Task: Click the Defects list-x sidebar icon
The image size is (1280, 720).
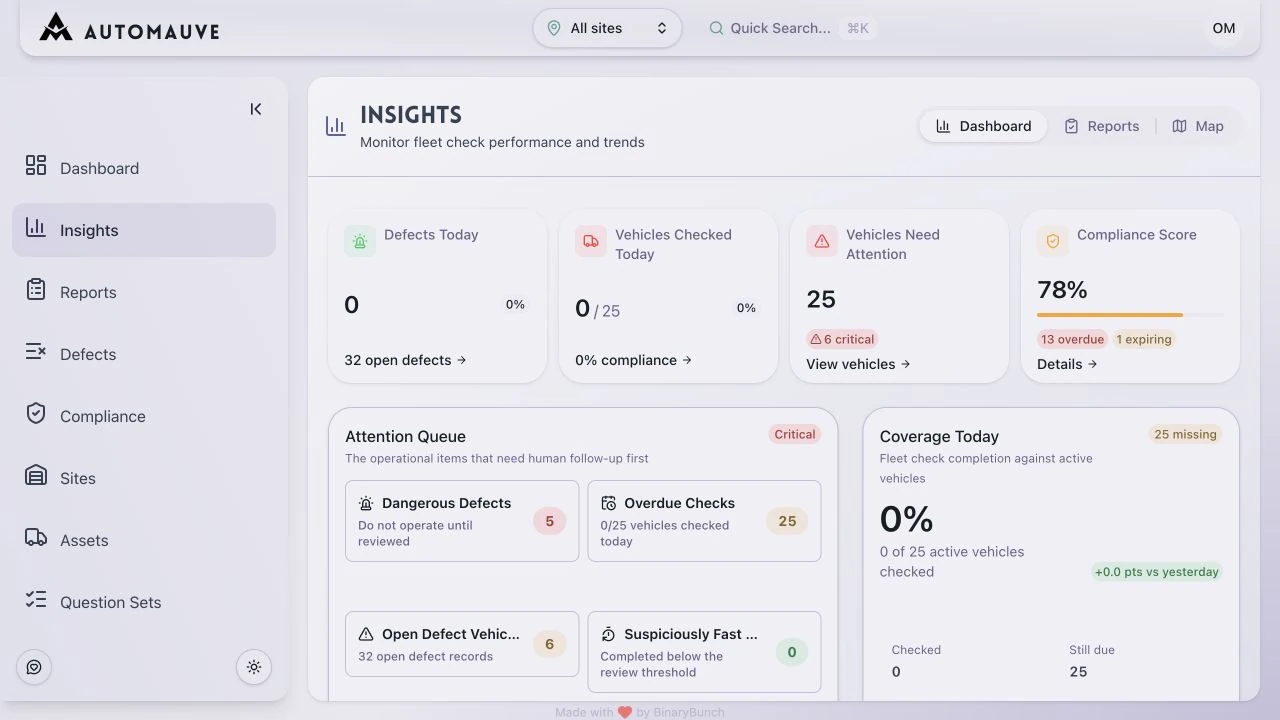Action: pos(36,351)
